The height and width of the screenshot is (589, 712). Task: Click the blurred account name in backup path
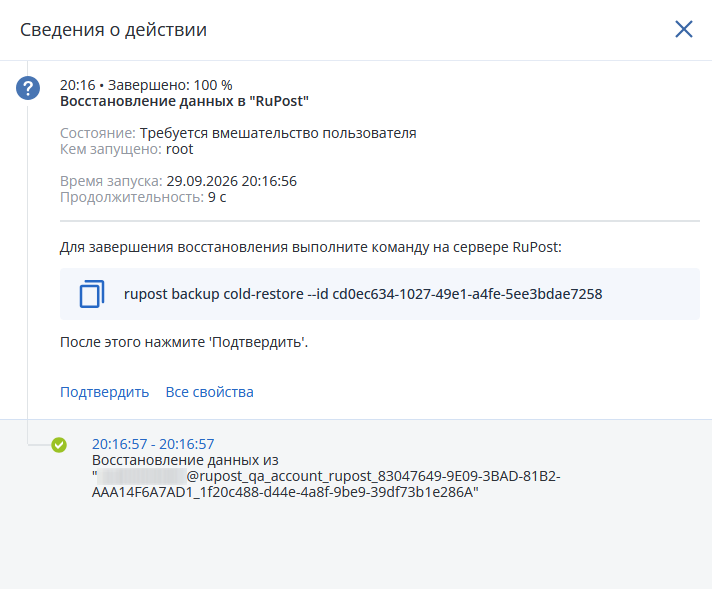pyautogui.click(x=142, y=476)
